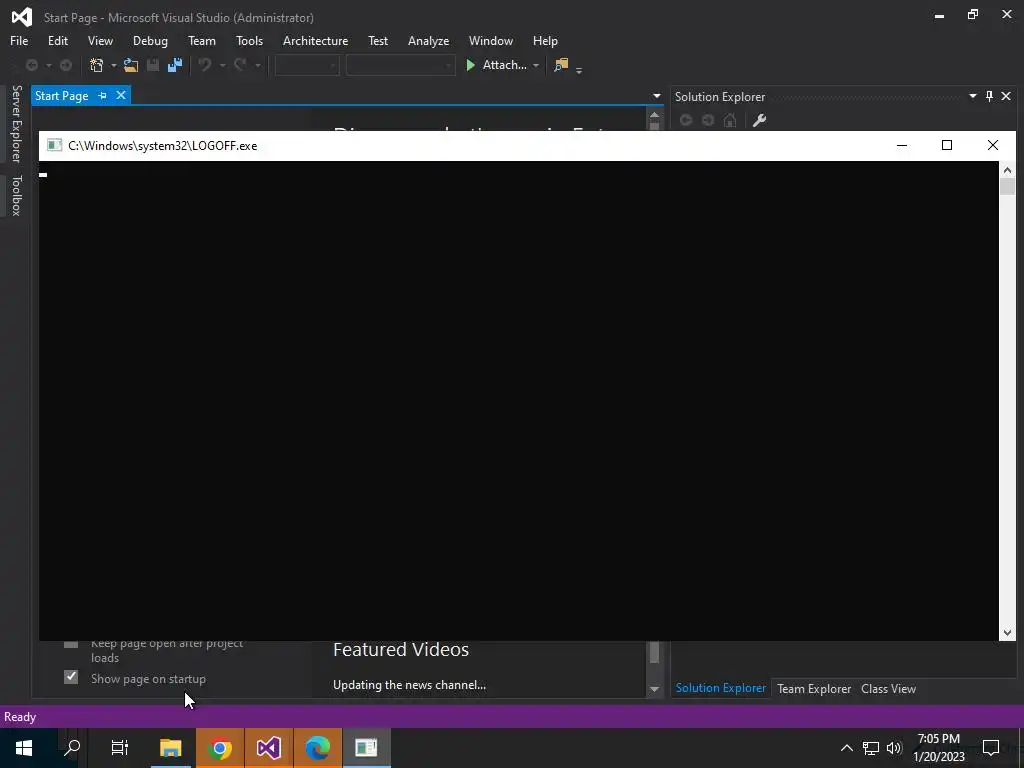Toggle Auto Hide pin on Solution Explorer
This screenshot has height=768, width=1024.
click(x=989, y=96)
